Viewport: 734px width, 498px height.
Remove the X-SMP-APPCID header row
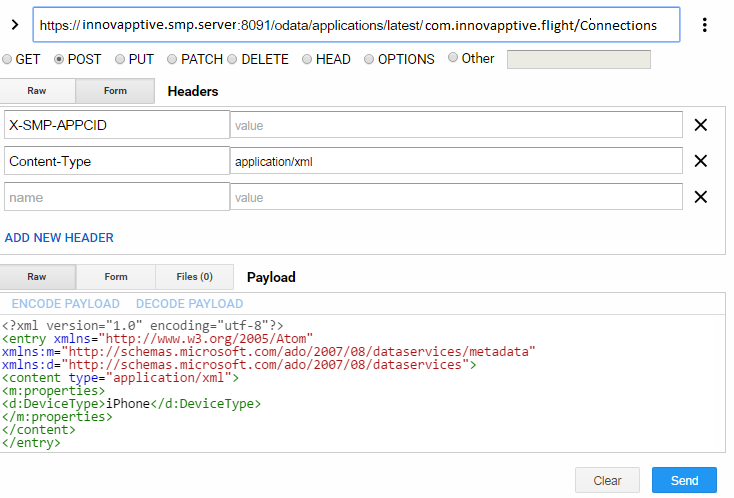[x=701, y=125]
